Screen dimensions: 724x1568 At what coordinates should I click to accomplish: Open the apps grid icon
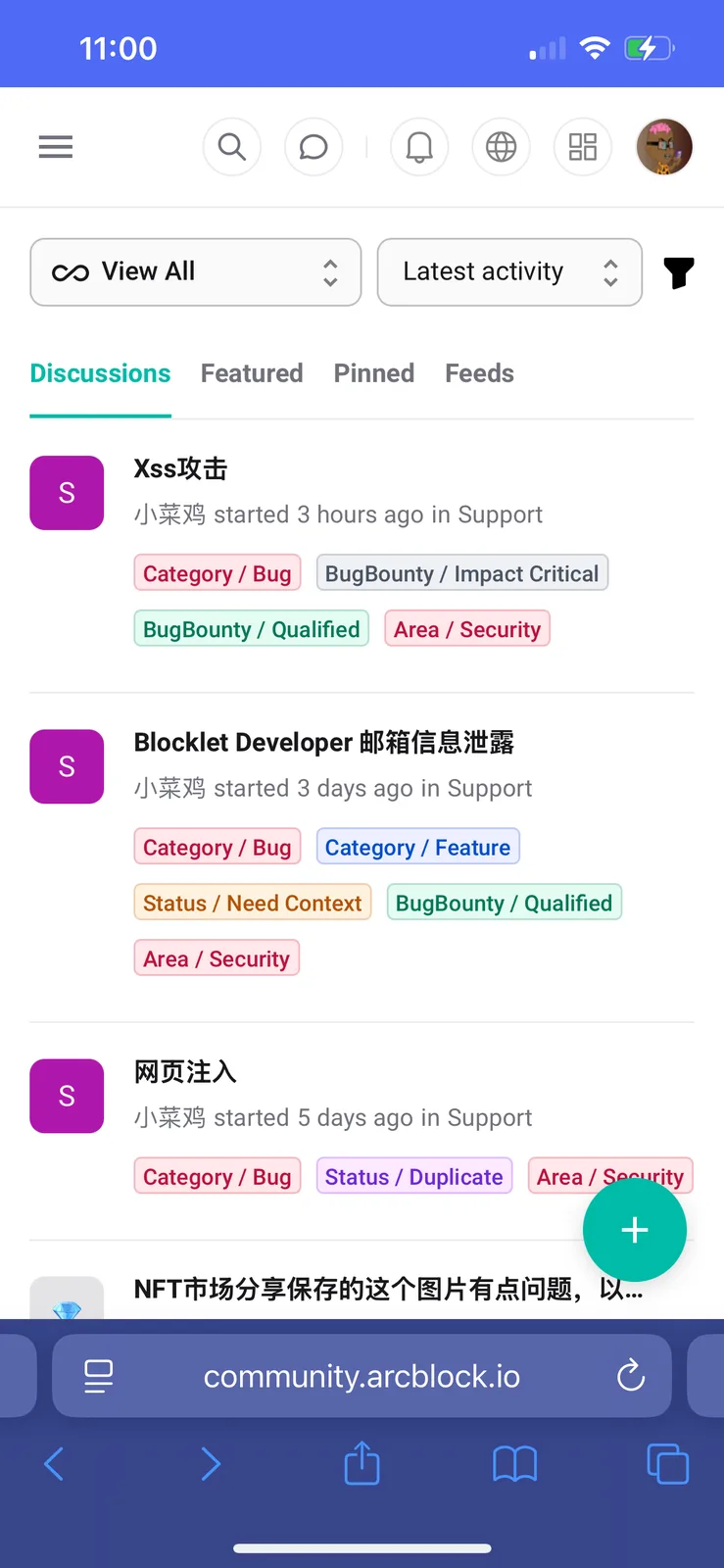pos(583,147)
